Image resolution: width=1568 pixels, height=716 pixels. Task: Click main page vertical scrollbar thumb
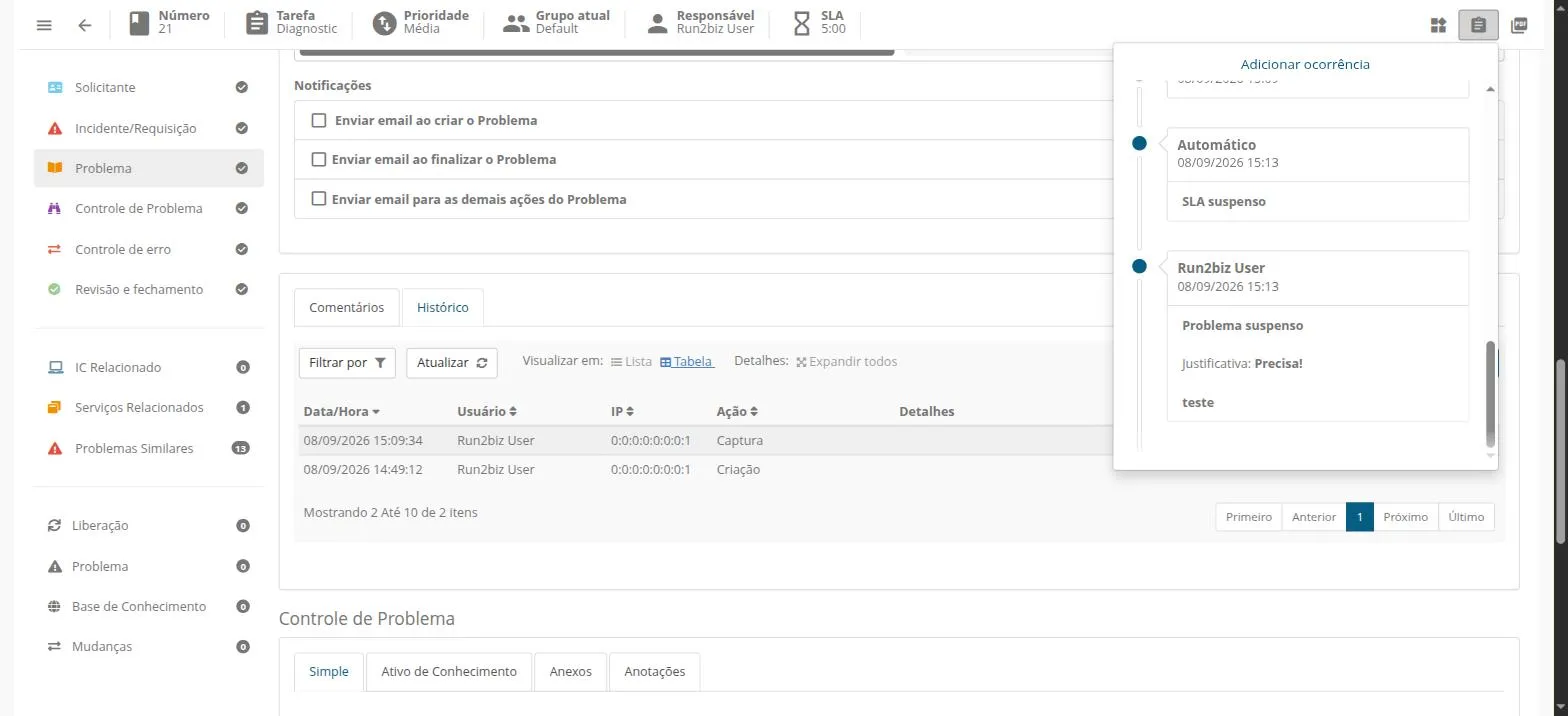[x=1560, y=451]
